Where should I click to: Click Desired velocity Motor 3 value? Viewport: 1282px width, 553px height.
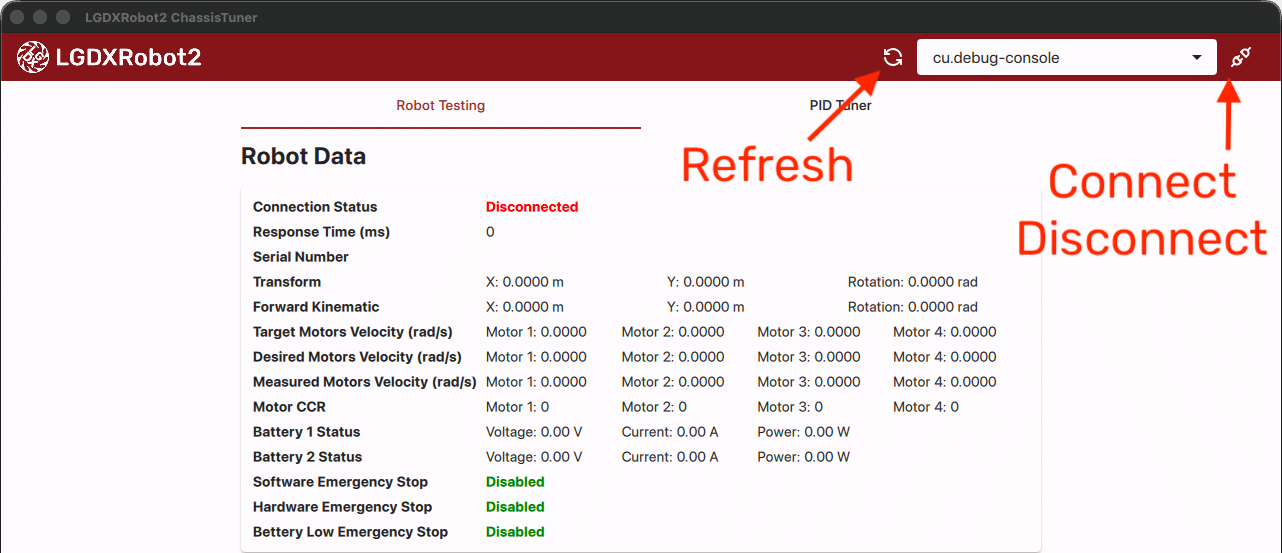click(808, 357)
